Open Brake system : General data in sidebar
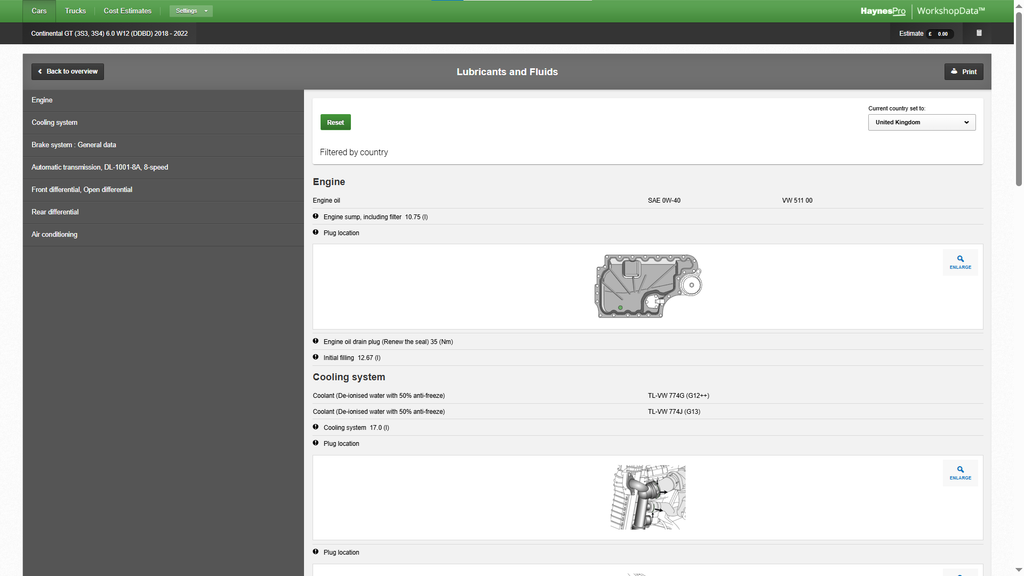The image size is (1024, 576). tap(163, 144)
